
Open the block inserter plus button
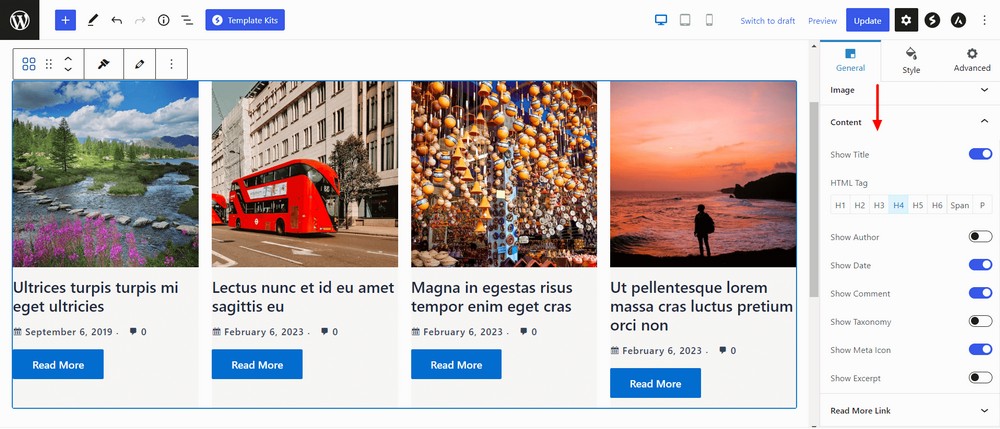pyautogui.click(x=65, y=20)
